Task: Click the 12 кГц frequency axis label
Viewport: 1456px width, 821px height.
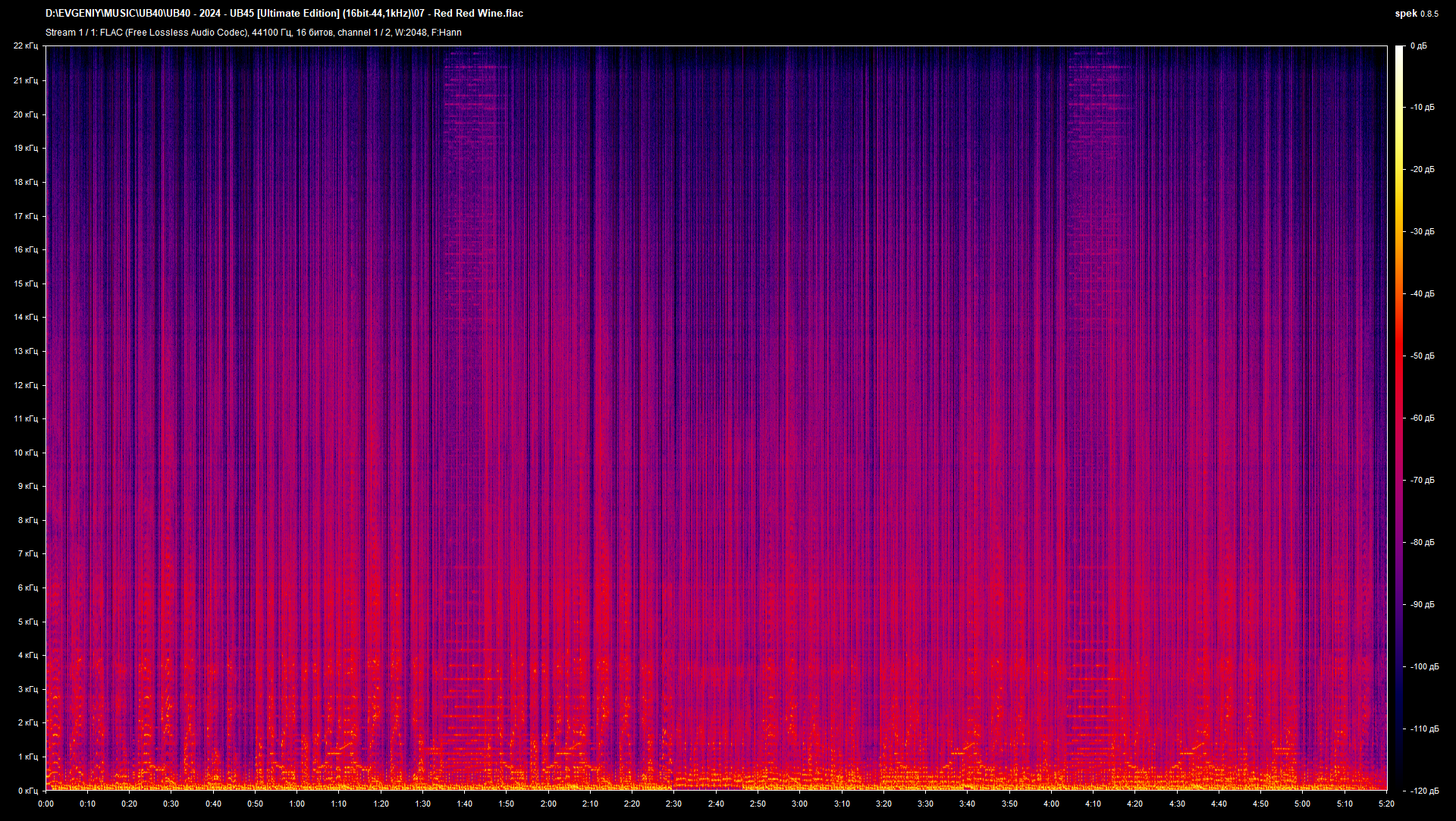Action: (26, 385)
